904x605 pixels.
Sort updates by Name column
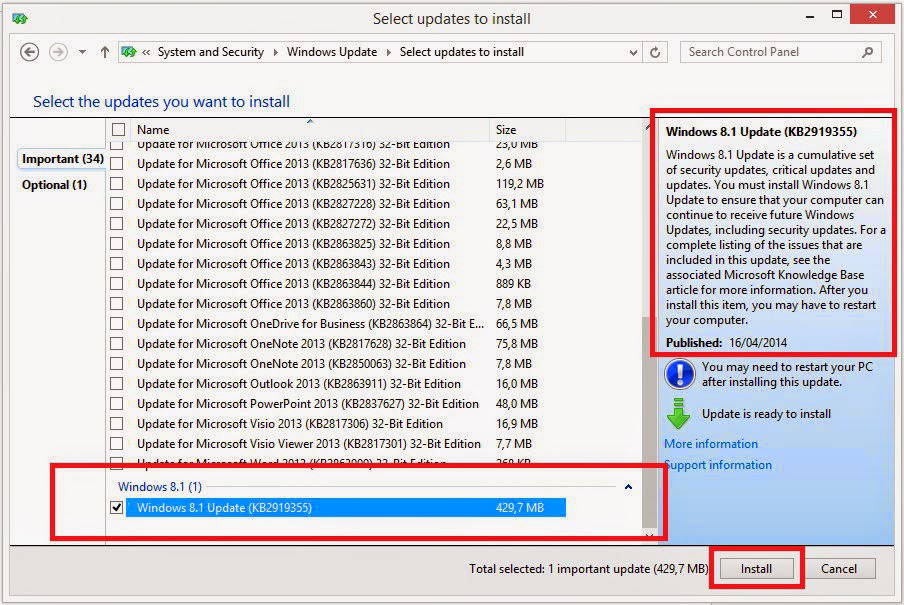coord(311,130)
